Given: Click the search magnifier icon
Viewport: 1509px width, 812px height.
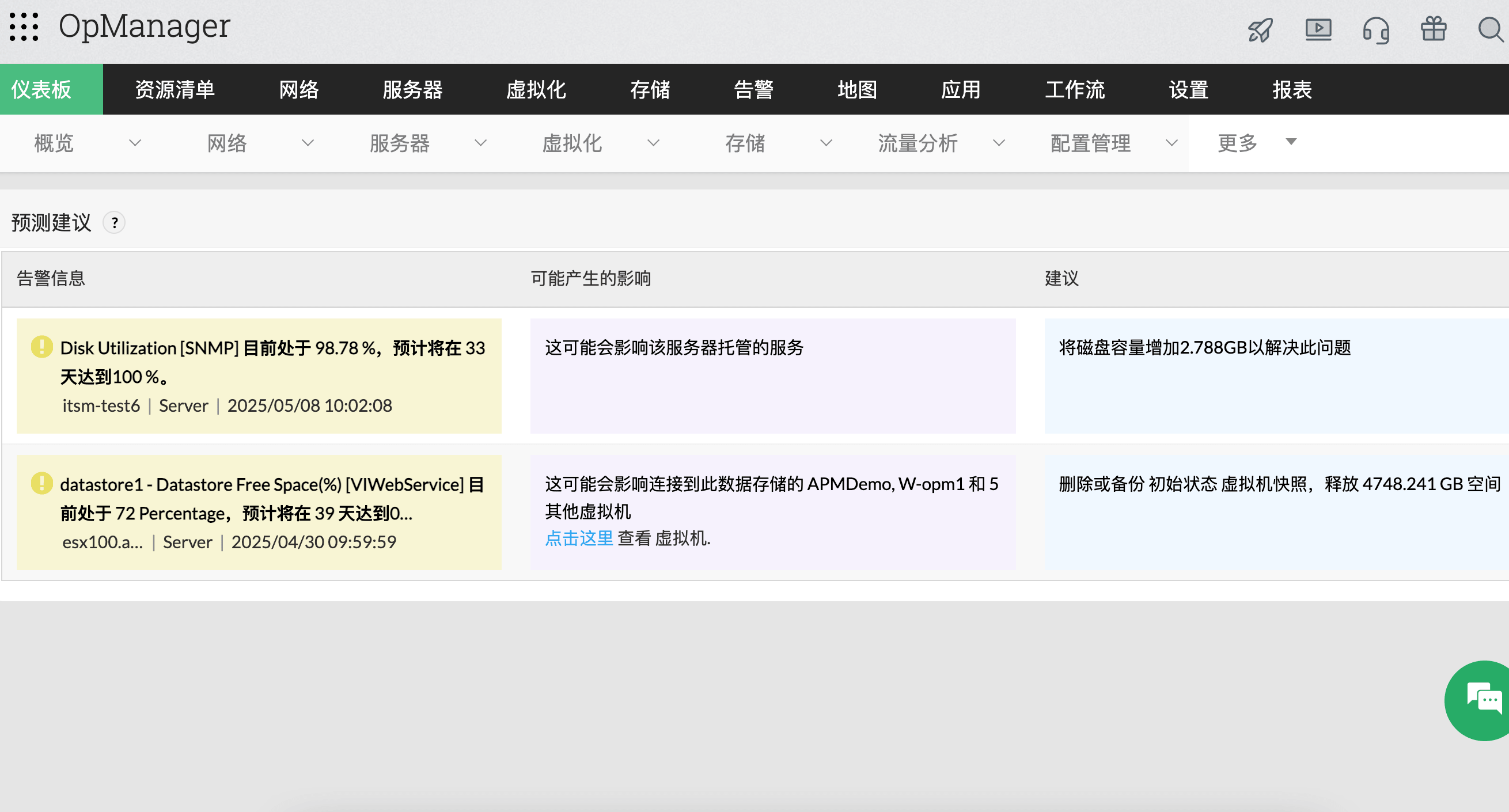Looking at the screenshot, I should [1490, 29].
